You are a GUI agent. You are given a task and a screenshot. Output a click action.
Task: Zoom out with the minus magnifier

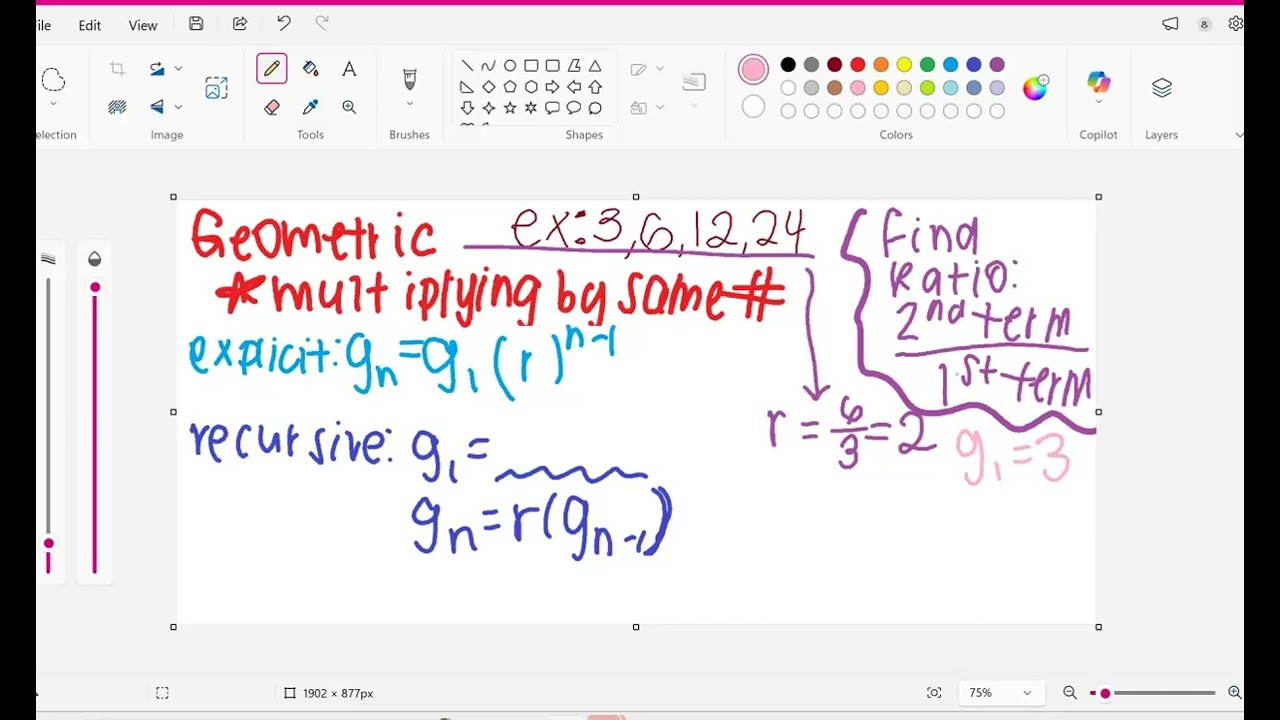[x=1069, y=693]
